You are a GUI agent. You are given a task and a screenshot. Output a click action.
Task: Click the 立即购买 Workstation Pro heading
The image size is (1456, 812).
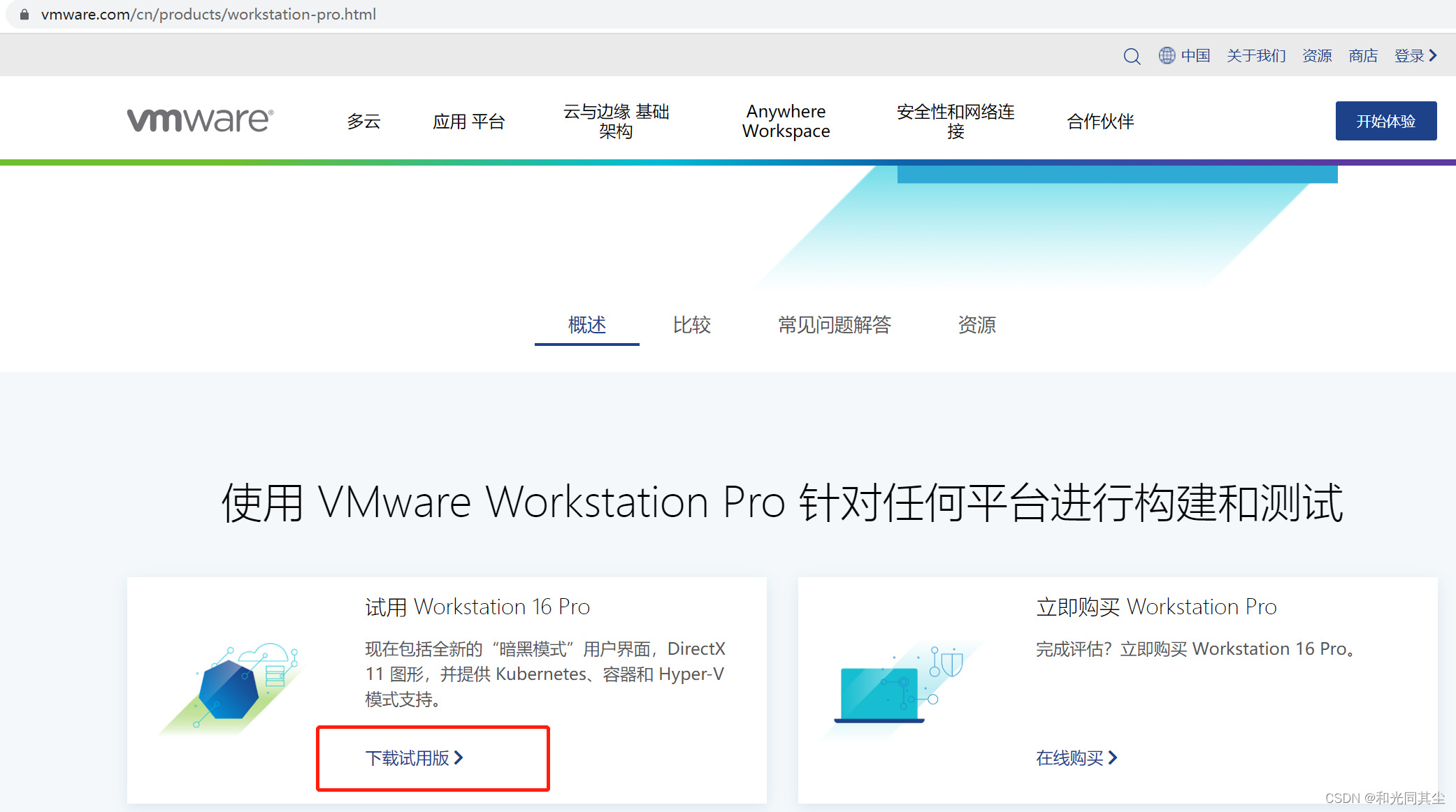[x=1156, y=607]
